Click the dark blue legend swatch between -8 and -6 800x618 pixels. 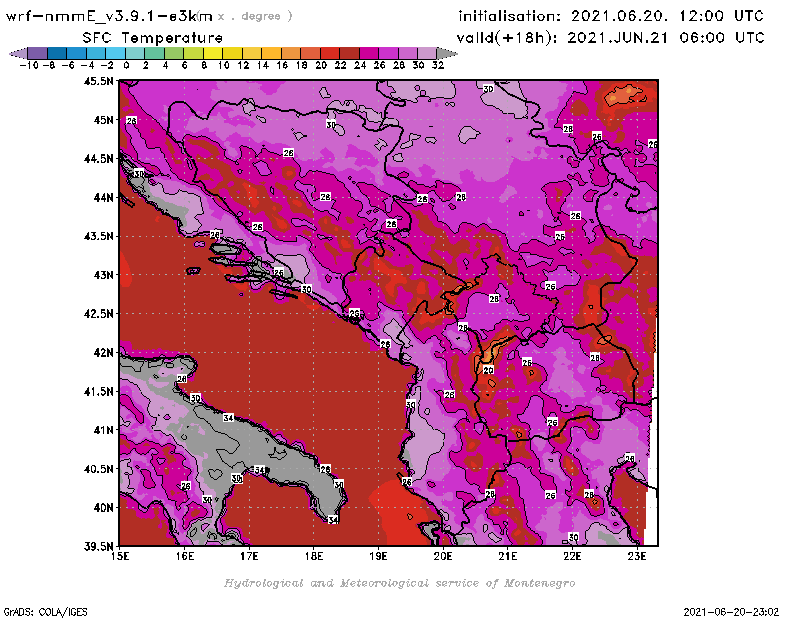(57, 54)
